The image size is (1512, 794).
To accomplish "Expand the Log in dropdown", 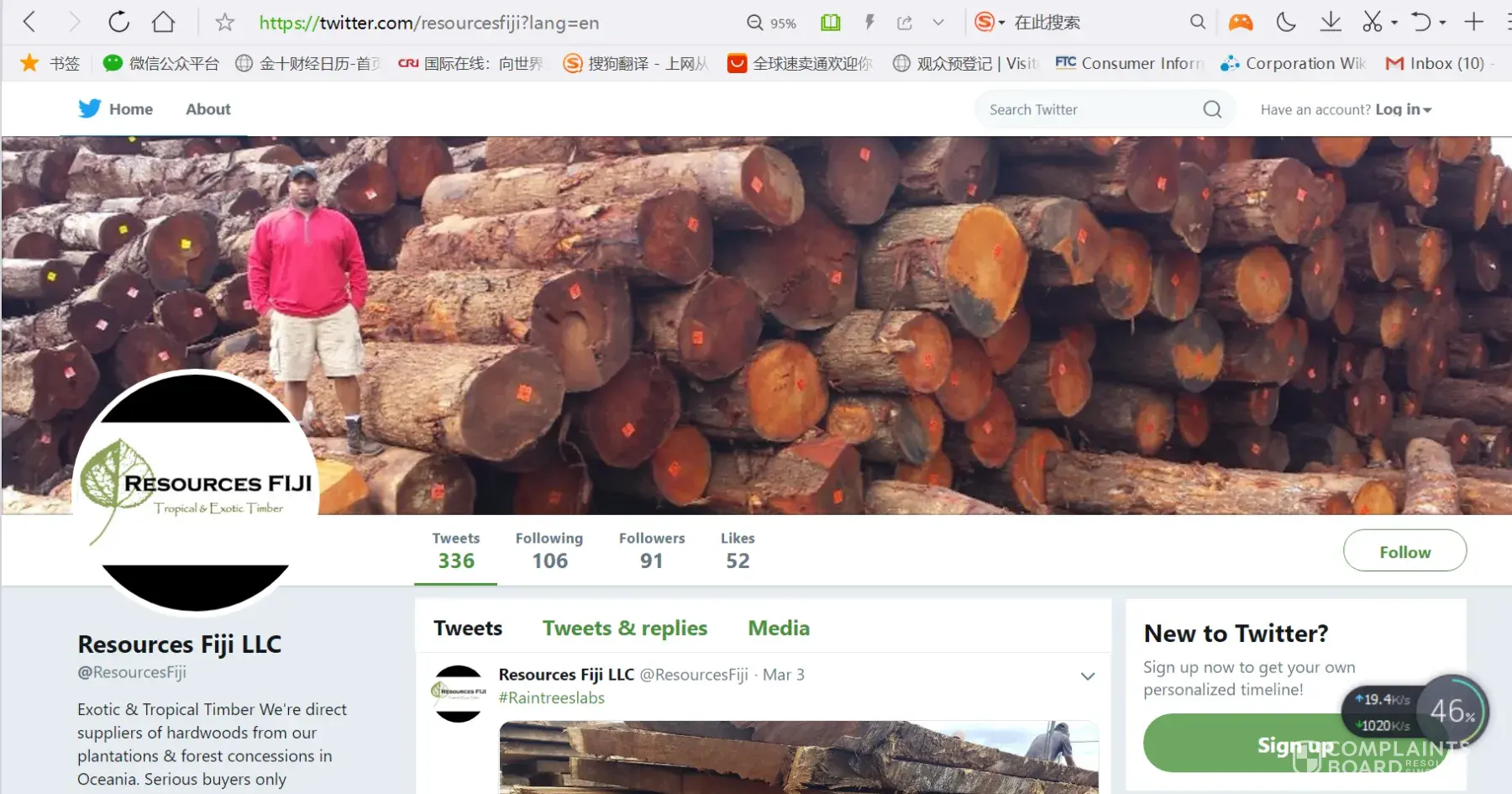I will coord(1404,109).
